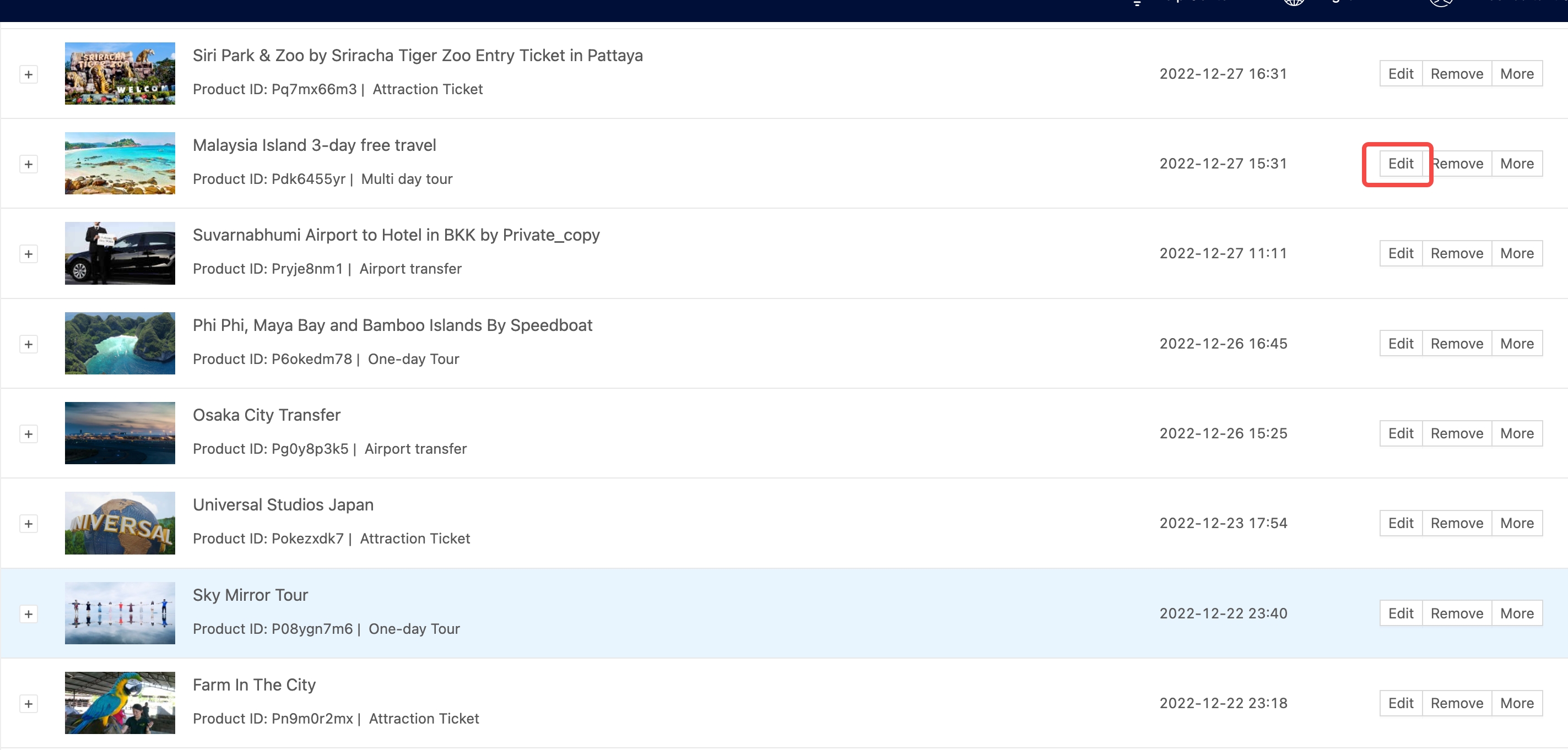
Task: Remove the Osaka City Transfer product
Action: tap(1456, 434)
